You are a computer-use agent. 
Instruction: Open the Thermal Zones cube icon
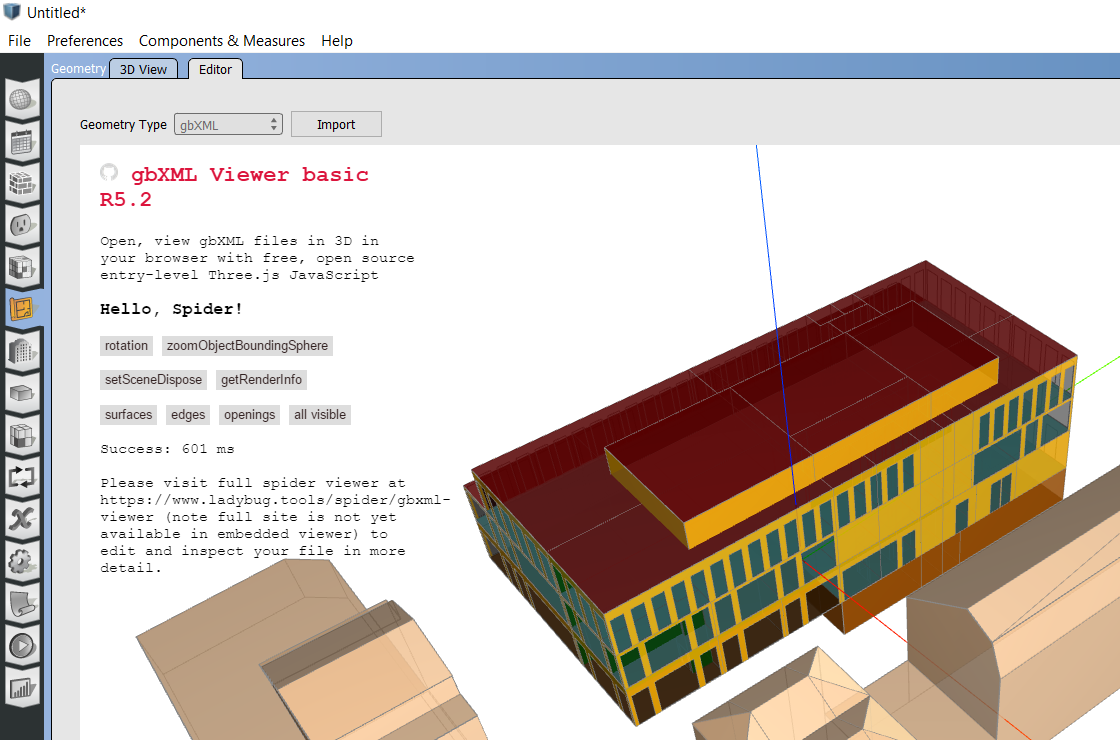(x=21, y=436)
